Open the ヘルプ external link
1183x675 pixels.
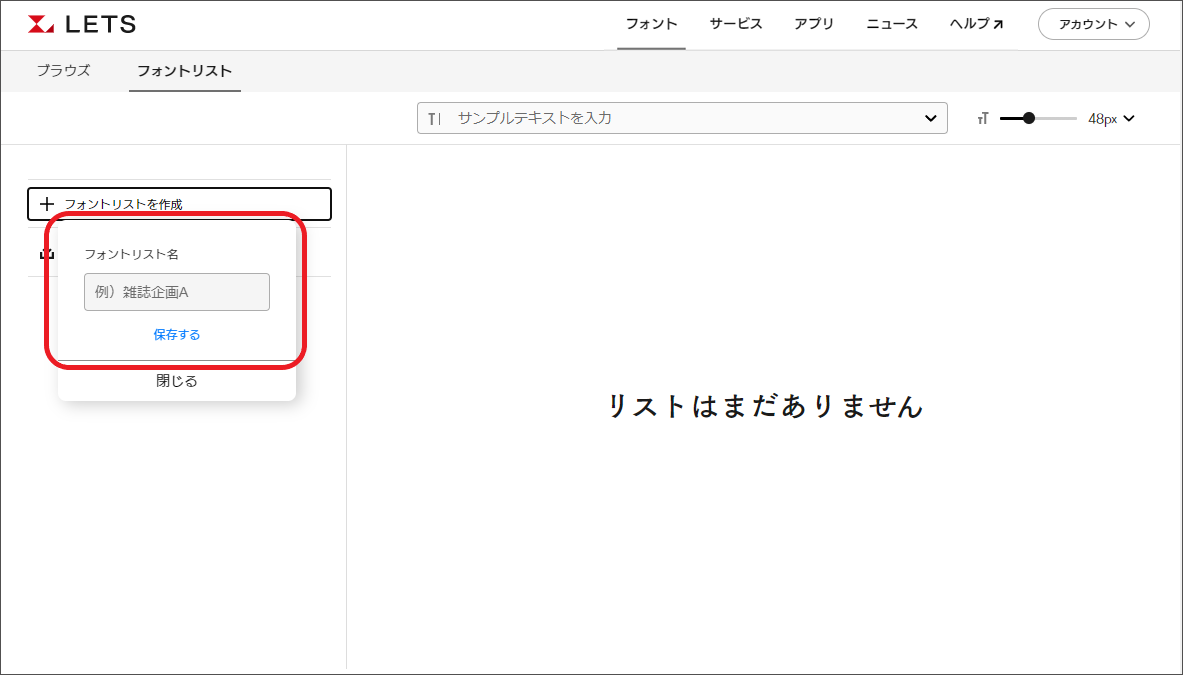click(x=976, y=24)
